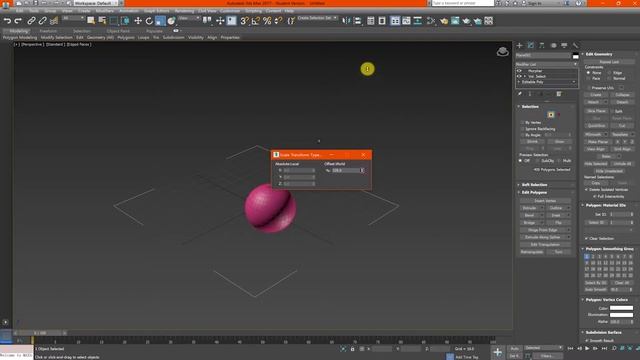This screenshot has width=640, height=360.
Task: Collapse the Edit Polygons rollout
Action: (534, 192)
